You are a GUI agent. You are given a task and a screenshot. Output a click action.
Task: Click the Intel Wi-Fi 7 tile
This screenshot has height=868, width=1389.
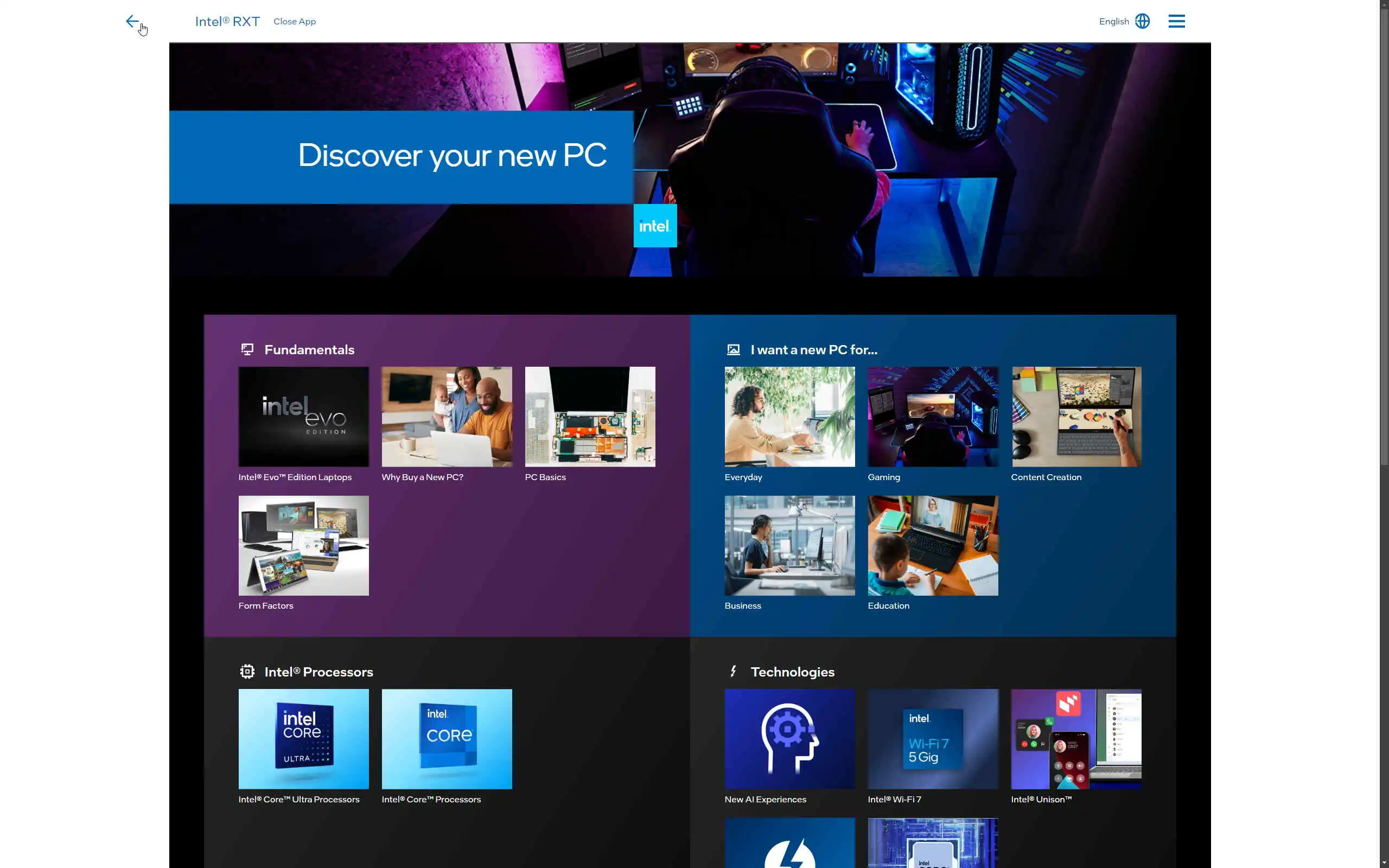(933, 739)
